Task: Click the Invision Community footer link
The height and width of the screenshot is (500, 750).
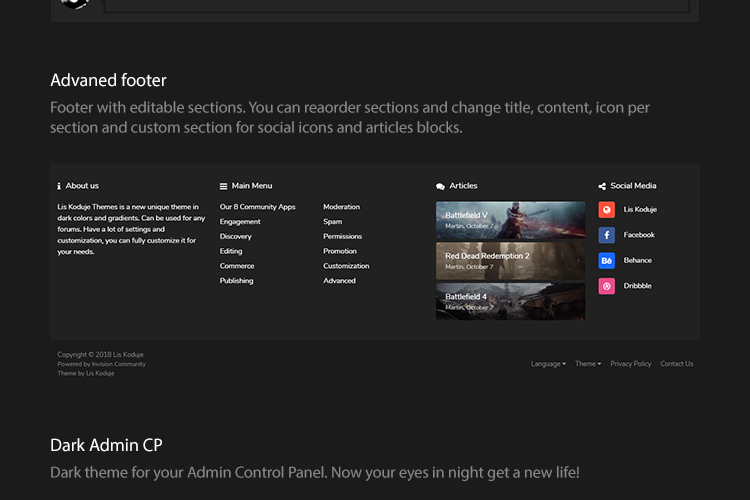Action: (116, 364)
